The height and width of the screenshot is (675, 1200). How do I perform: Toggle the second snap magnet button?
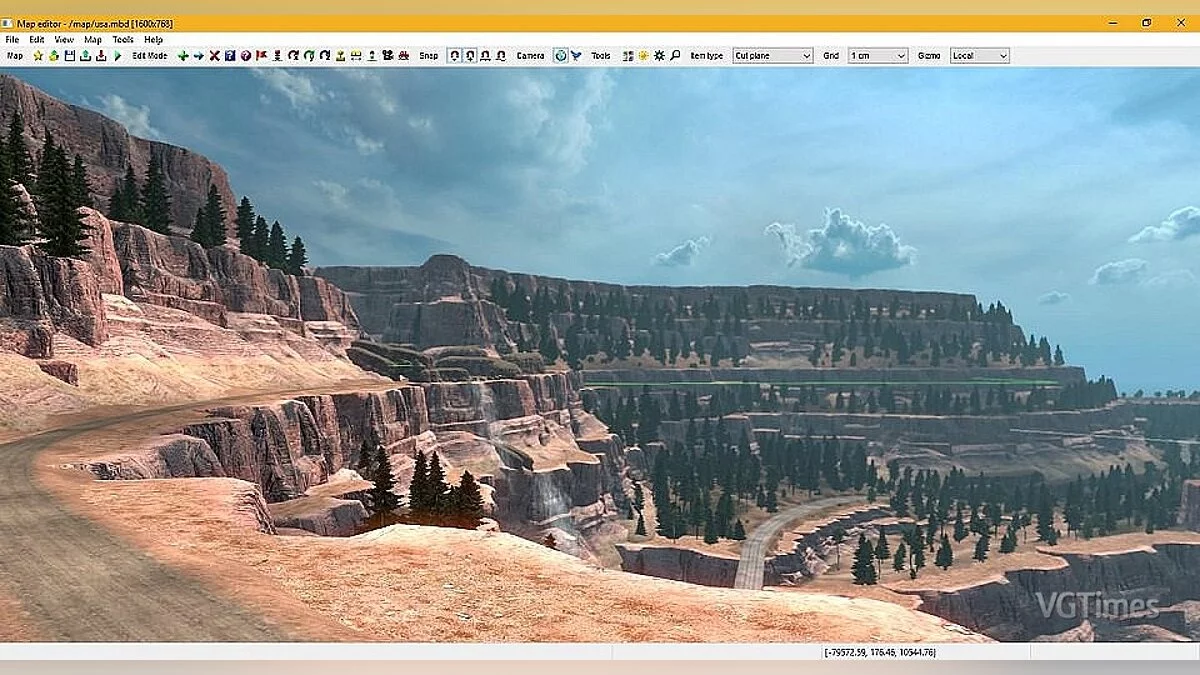[x=470, y=56]
